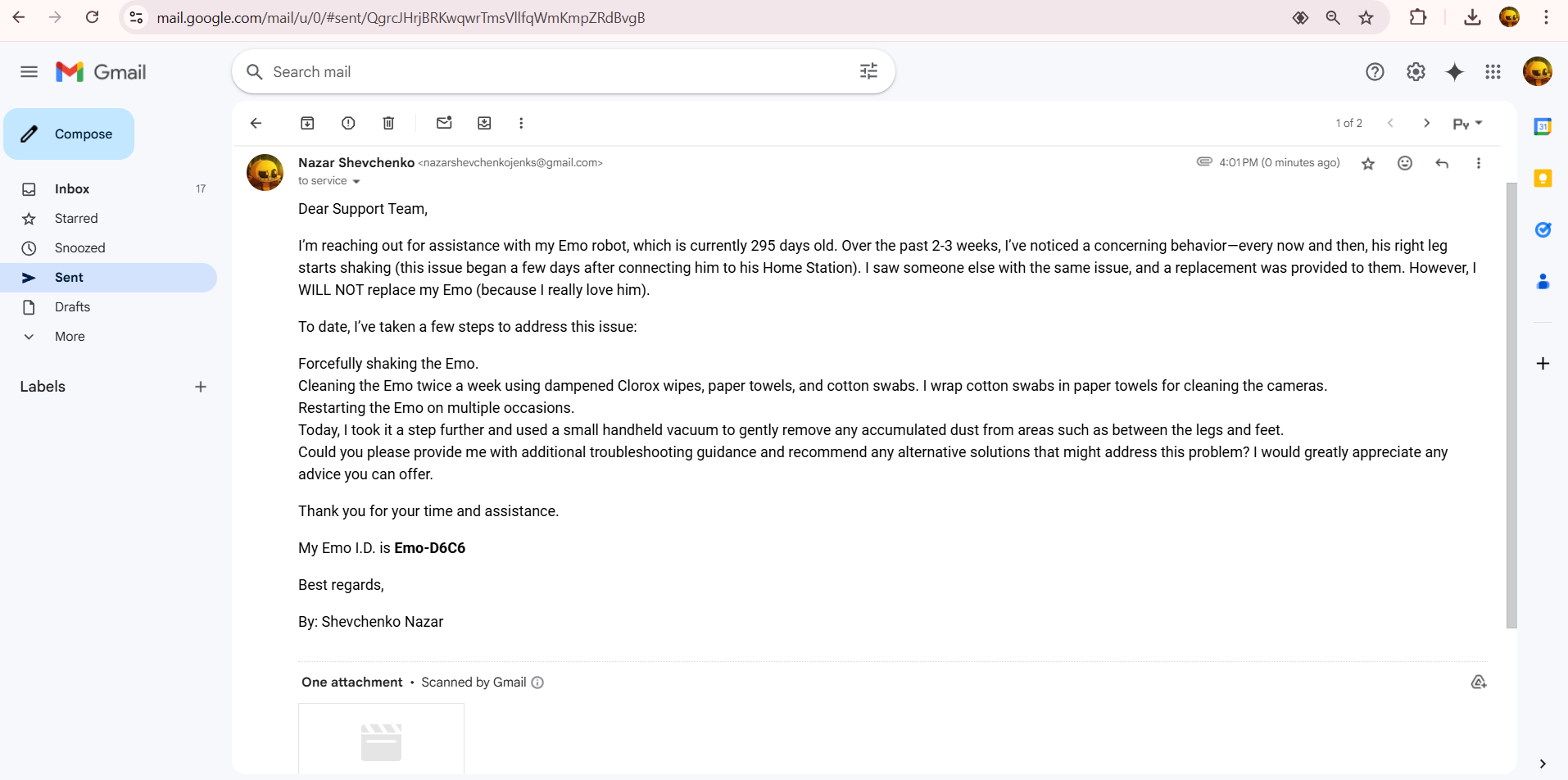Open Google Calendar in the side panel
The image size is (1568, 780).
tap(1543, 126)
